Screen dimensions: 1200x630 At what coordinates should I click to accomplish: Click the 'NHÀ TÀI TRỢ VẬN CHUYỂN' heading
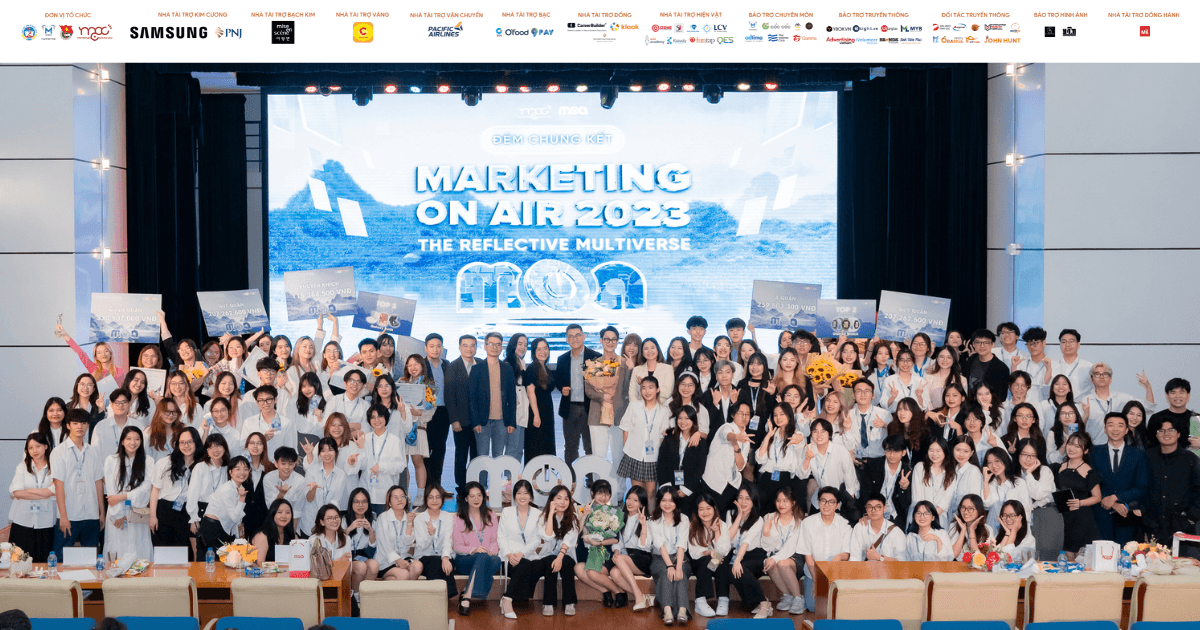pyautogui.click(x=446, y=15)
